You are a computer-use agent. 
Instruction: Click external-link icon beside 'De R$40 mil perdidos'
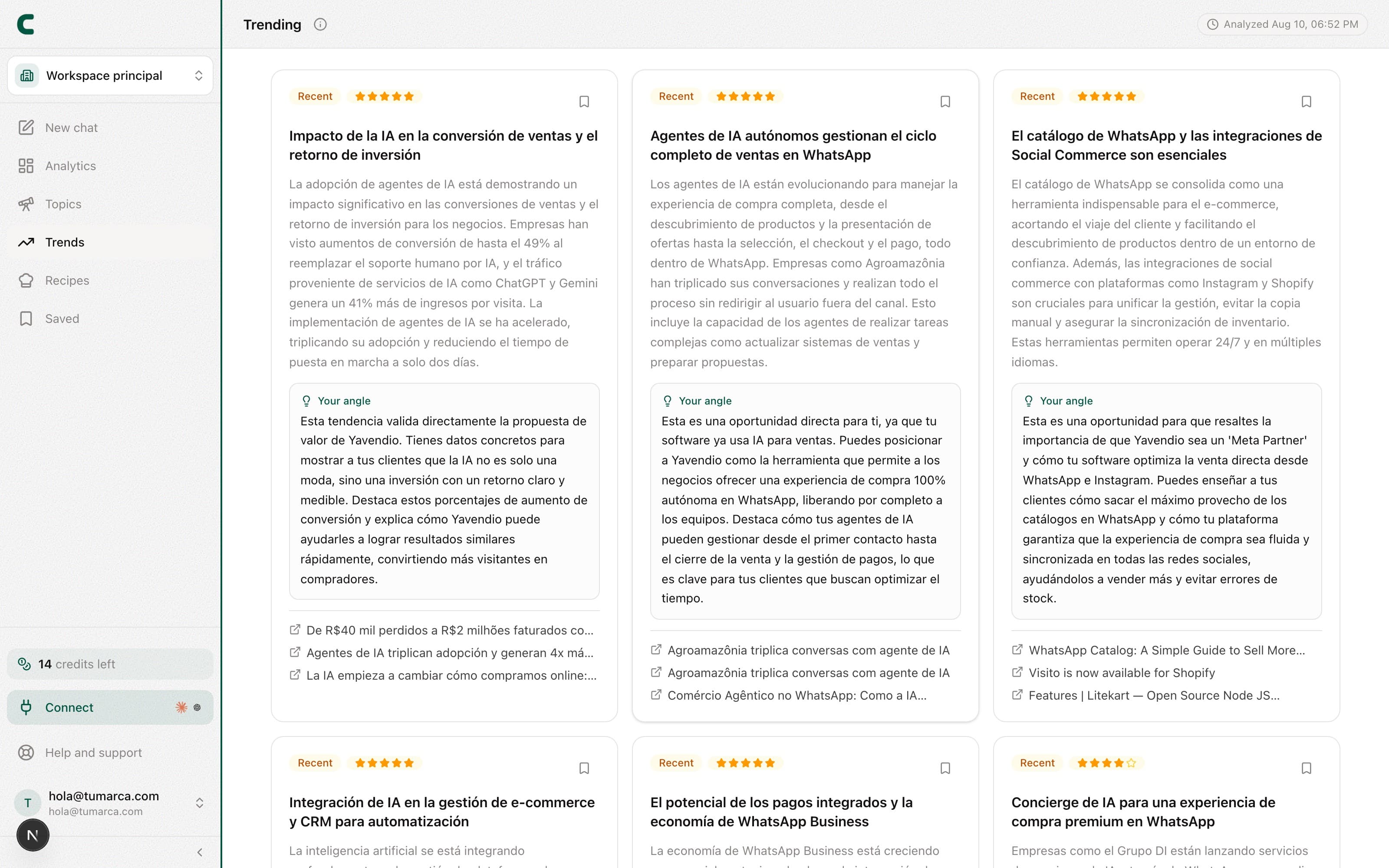tap(294, 630)
